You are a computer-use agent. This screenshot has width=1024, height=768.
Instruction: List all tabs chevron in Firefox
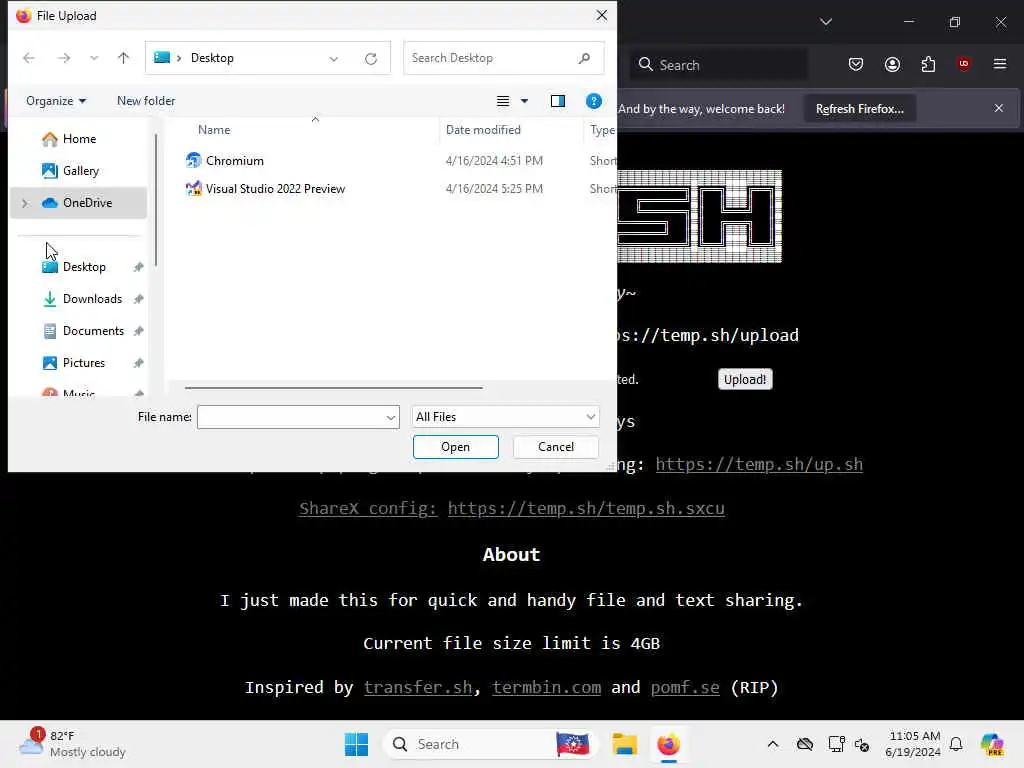pyautogui.click(x=825, y=22)
